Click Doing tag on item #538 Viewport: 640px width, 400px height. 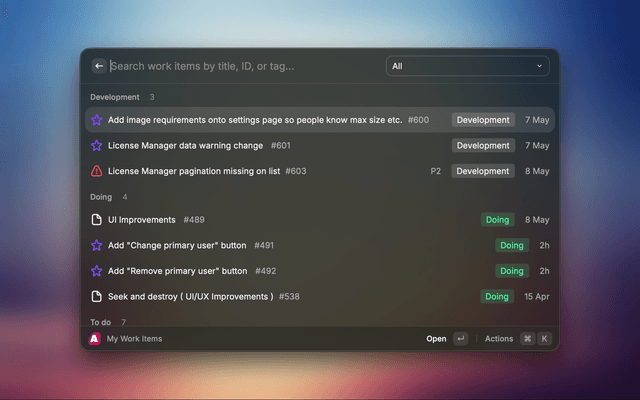pos(497,296)
